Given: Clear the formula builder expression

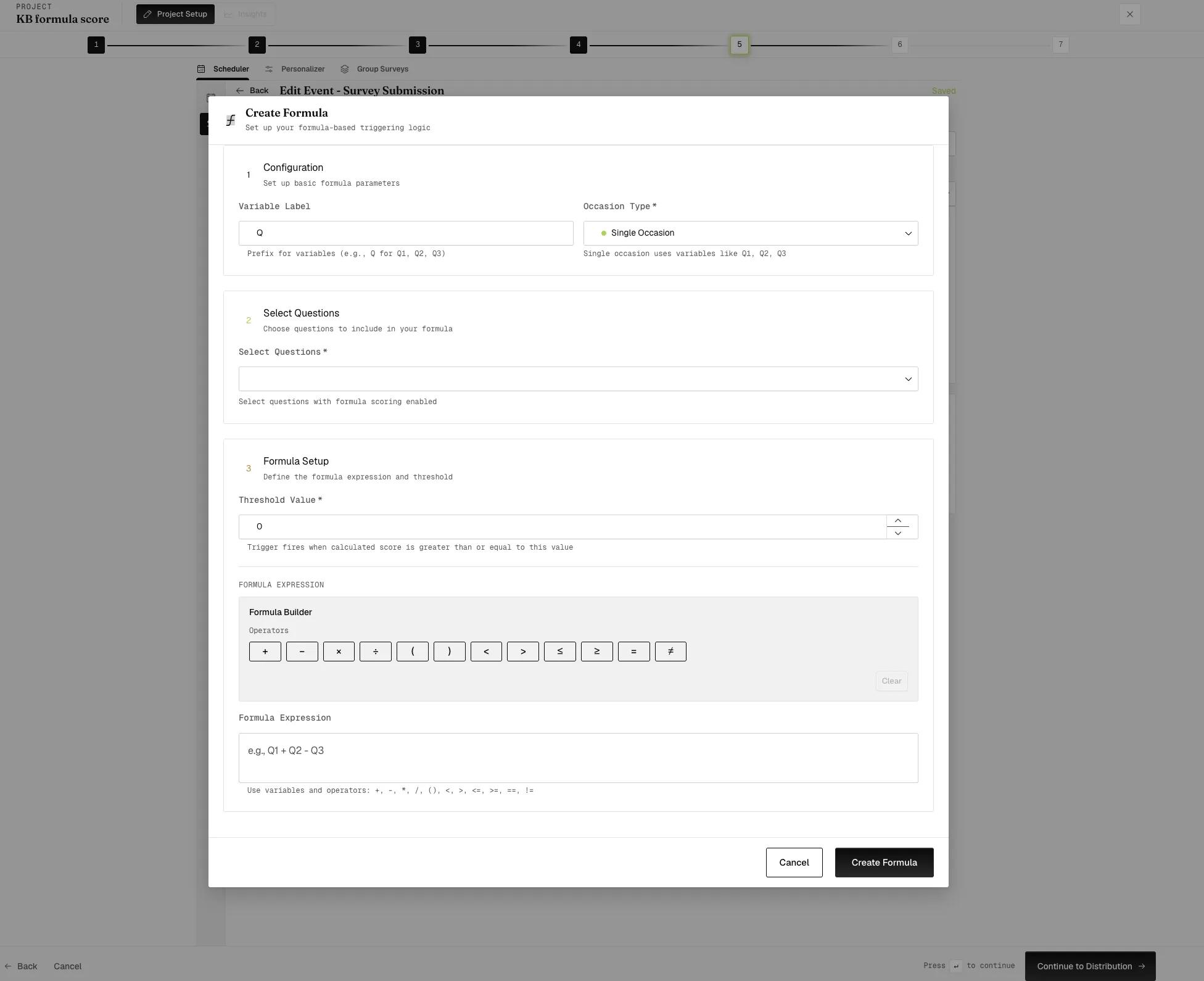Looking at the screenshot, I should [892, 681].
